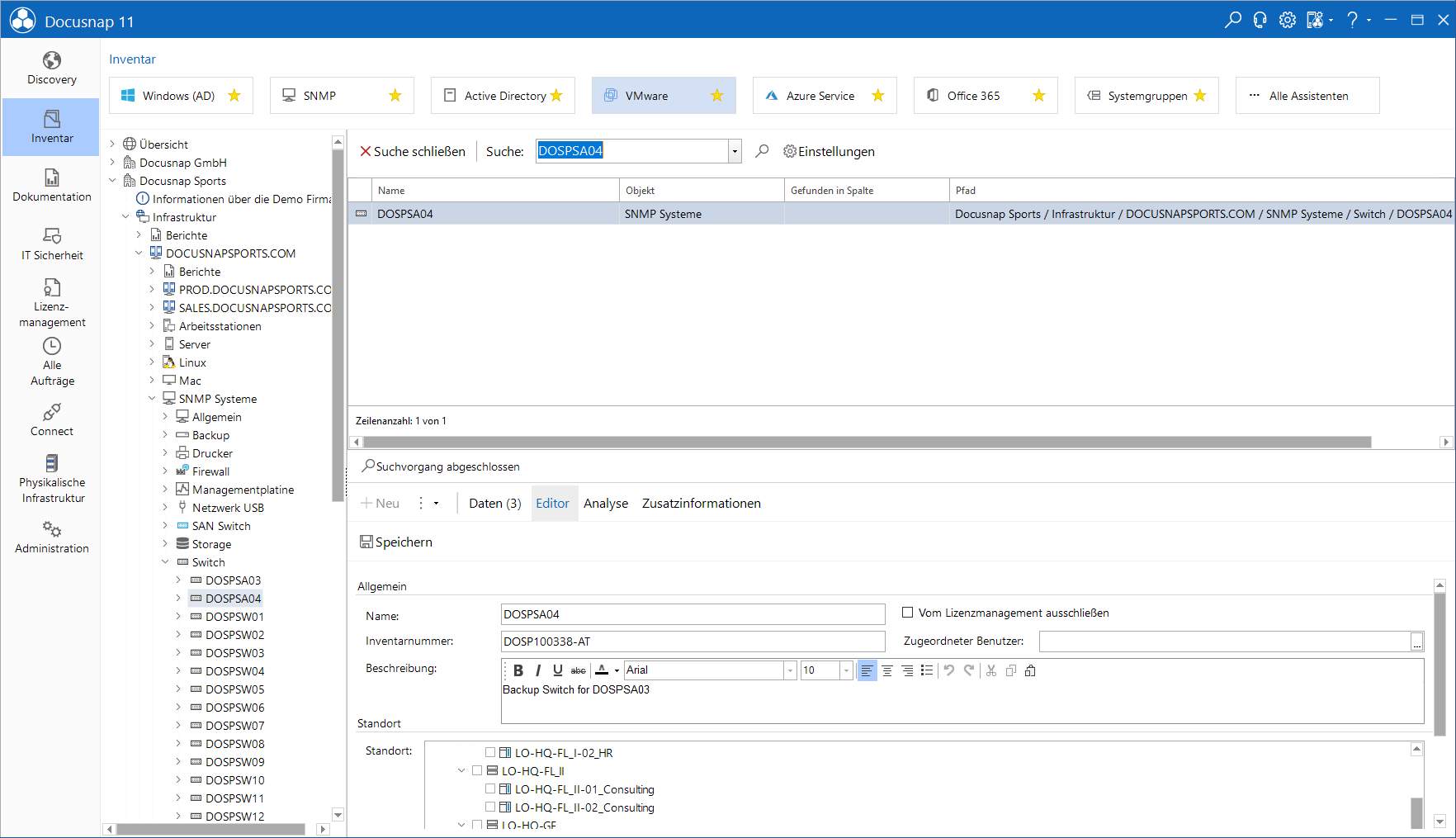Viewport: 1456px width, 838px height.
Task: Check LO-HQ-FL_II-01_Consulting location
Action: coord(490,788)
